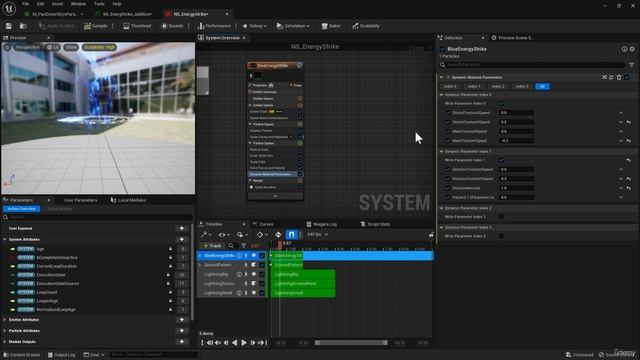Open the Output Log
The image size is (640, 360).
pyautogui.click(x=62, y=355)
